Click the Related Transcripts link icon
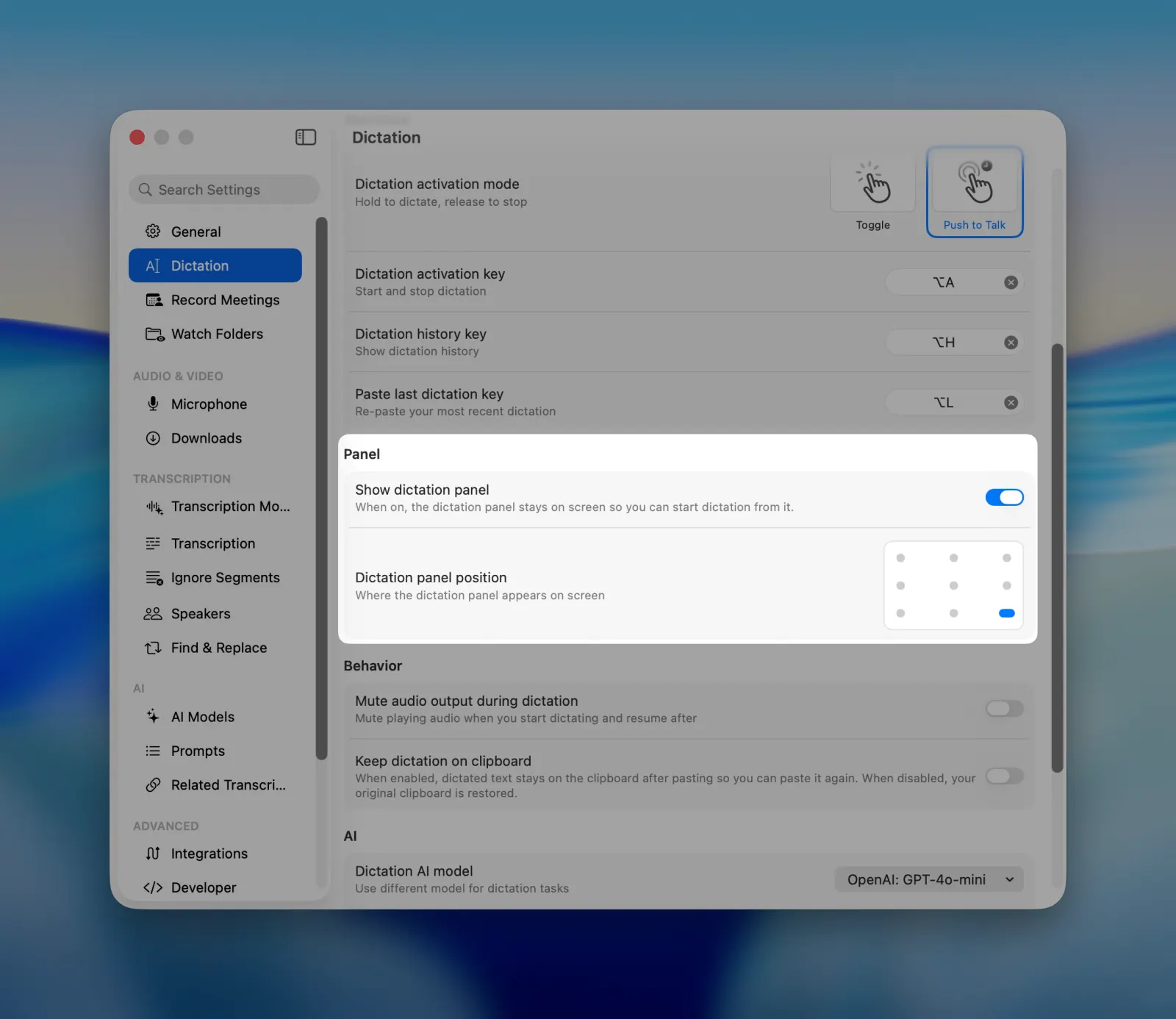This screenshot has height=1019, width=1176. (153, 785)
